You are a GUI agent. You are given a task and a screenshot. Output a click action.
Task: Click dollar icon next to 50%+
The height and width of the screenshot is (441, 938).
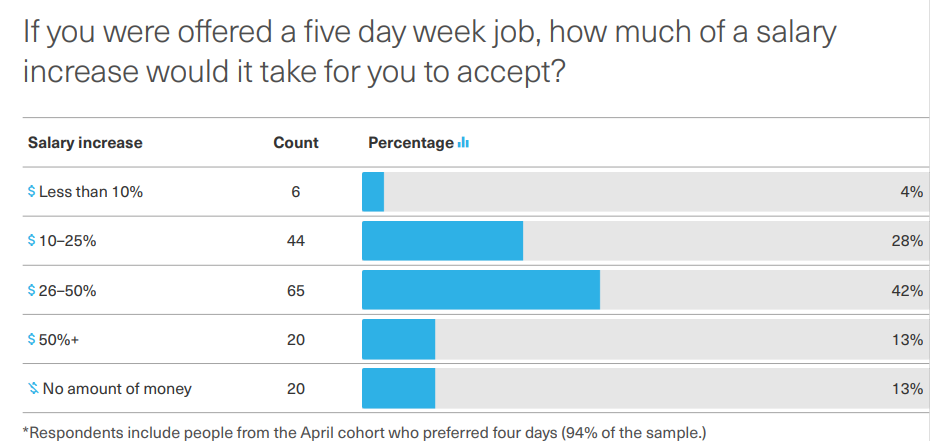click(x=32, y=339)
